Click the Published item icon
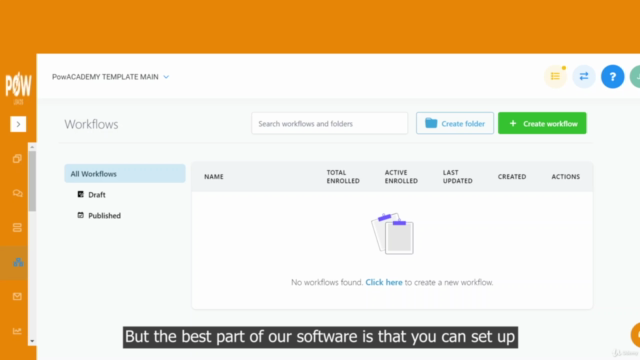The image size is (640, 360). (x=80, y=215)
